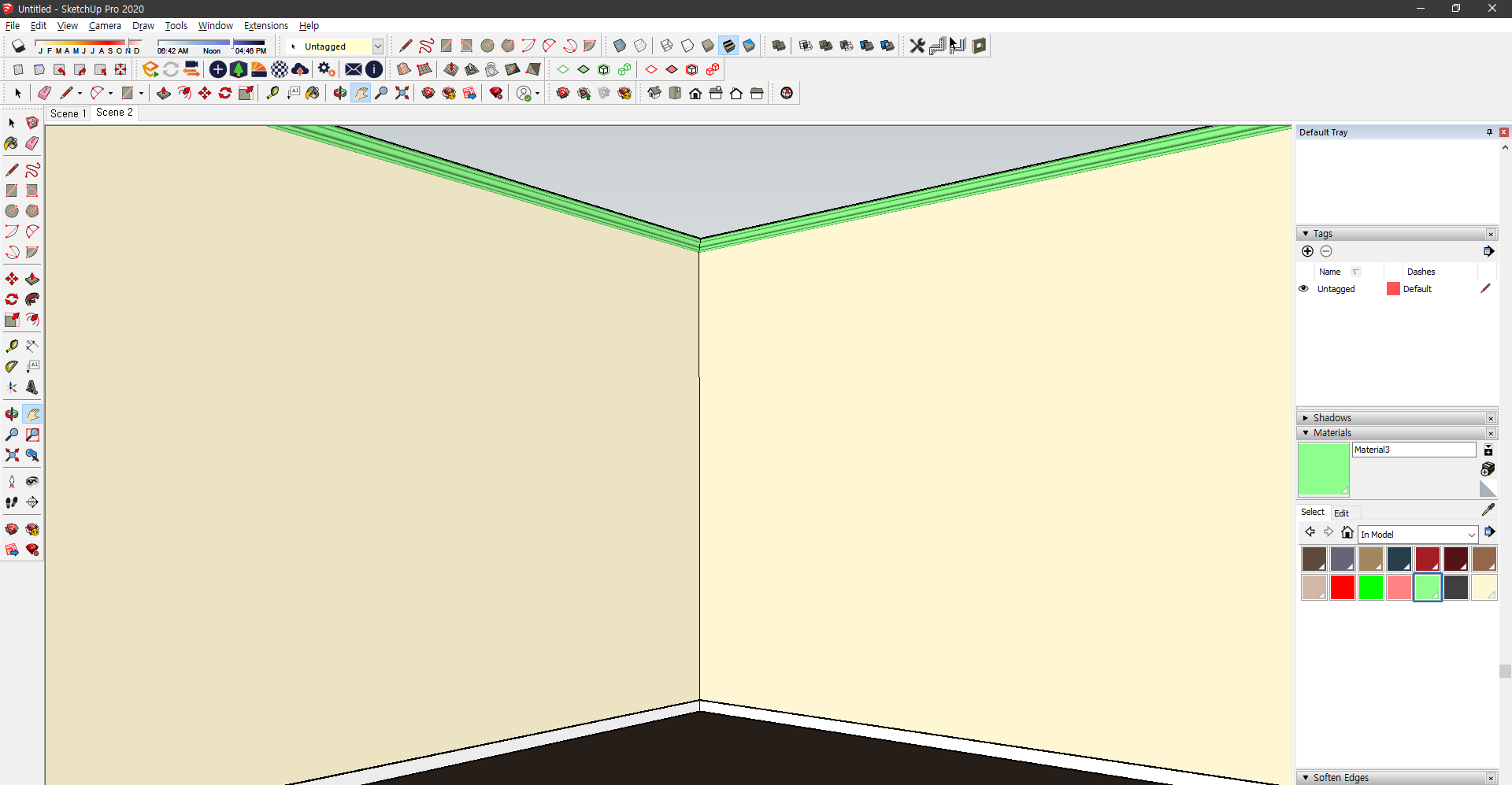Open the materials Select tab
Viewport: 1512px width, 785px height.
(1313, 512)
